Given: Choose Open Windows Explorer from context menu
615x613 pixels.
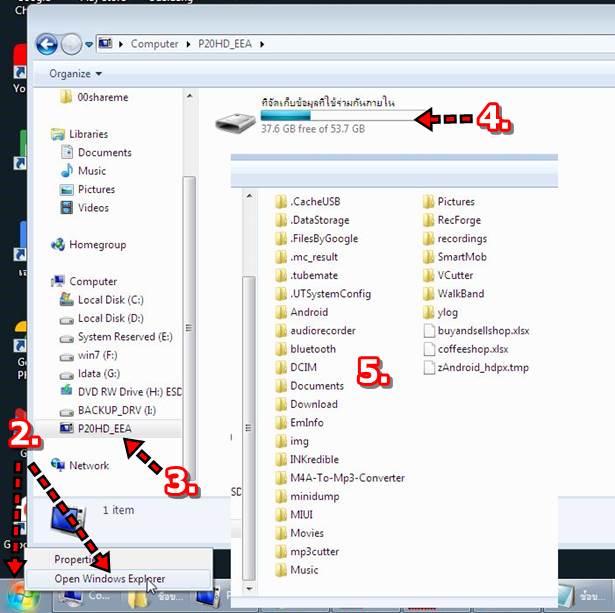Looking at the screenshot, I should [118, 579].
